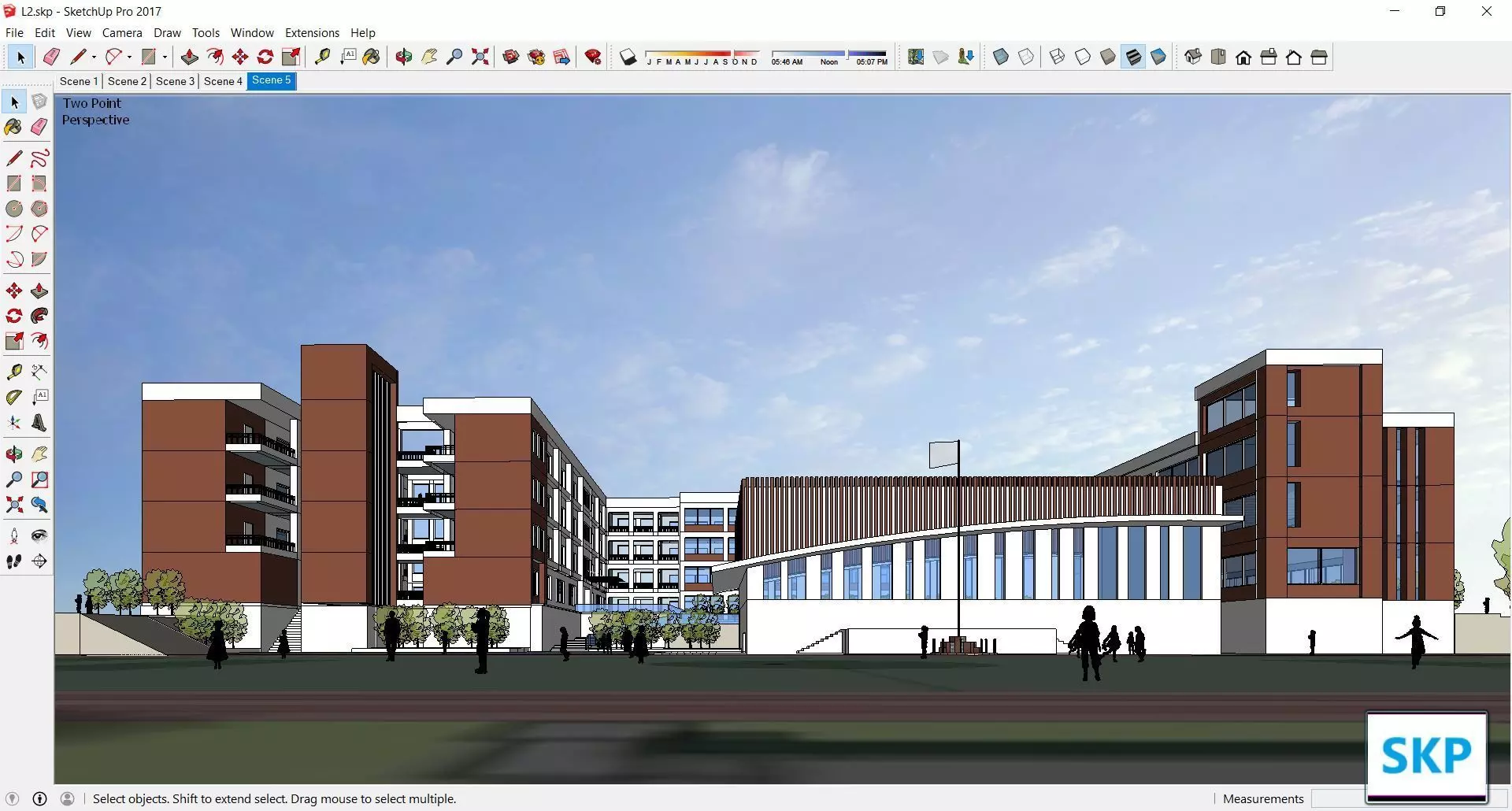Image resolution: width=1512 pixels, height=811 pixels.
Task: Click the Orbit tool in top toolbar
Action: (x=404, y=57)
